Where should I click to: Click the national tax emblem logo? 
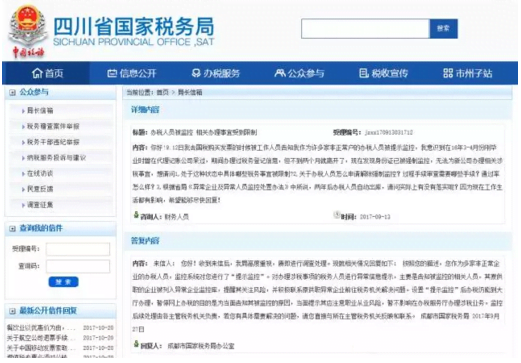point(28,30)
